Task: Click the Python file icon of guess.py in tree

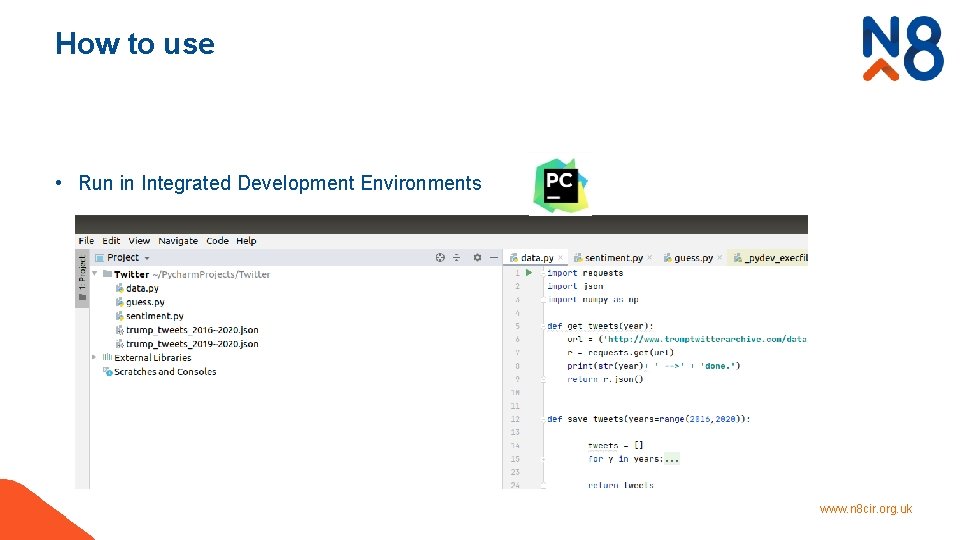Action: click(x=119, y=302)
